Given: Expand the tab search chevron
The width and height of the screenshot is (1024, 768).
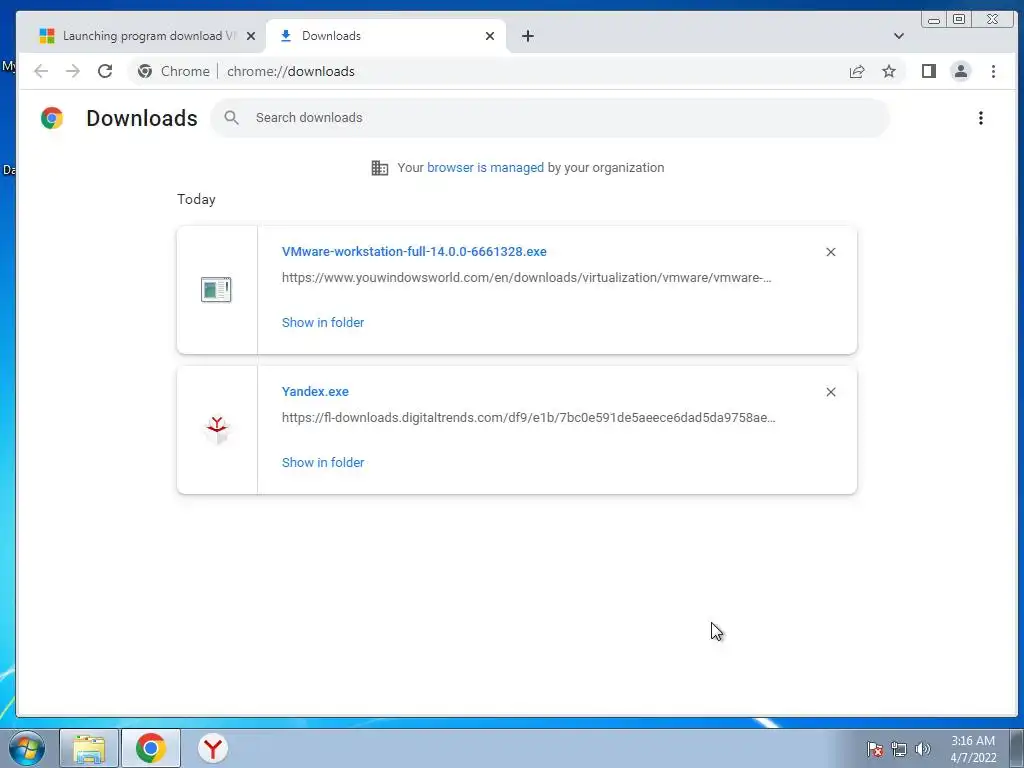Looking at the screenshot, I should (x=899, y=36).
